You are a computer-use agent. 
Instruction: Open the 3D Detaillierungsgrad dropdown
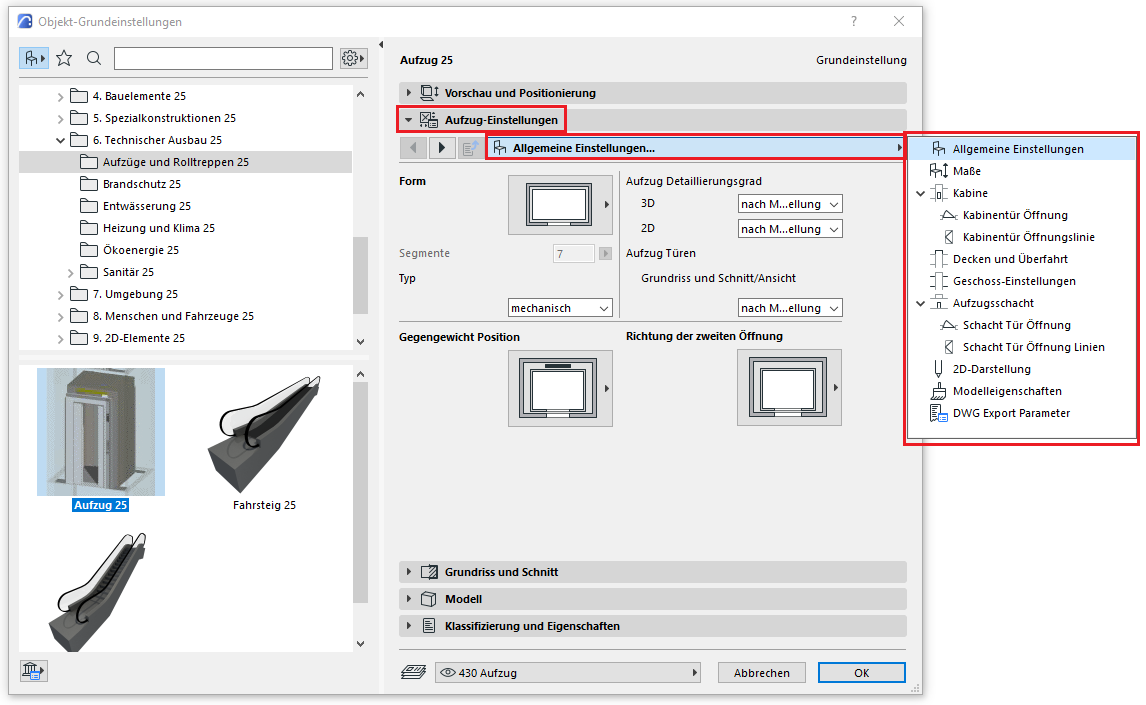[x=789, y=204]
